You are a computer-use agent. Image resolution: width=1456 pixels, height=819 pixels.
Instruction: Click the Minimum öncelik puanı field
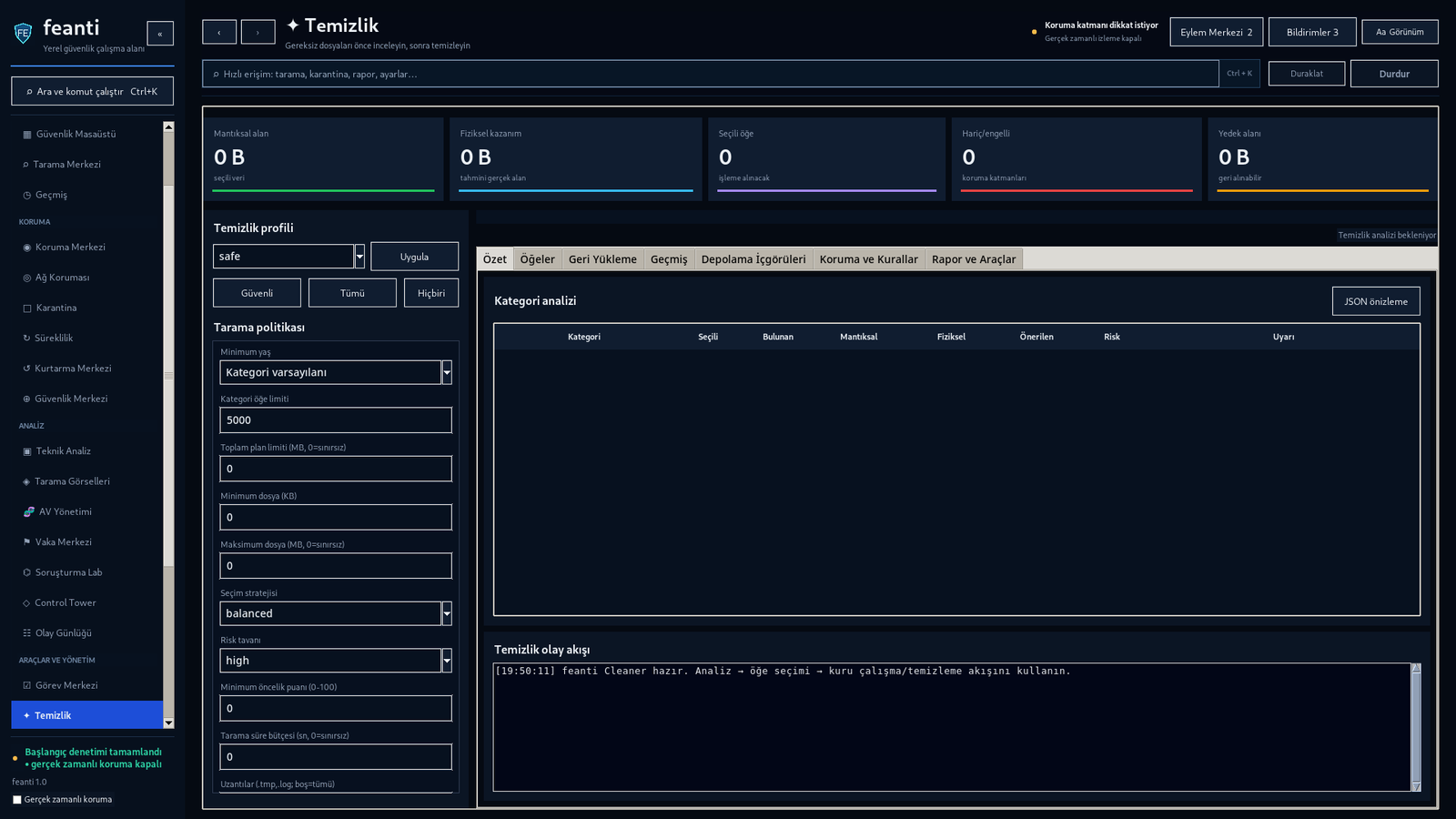tap(336, 708)
